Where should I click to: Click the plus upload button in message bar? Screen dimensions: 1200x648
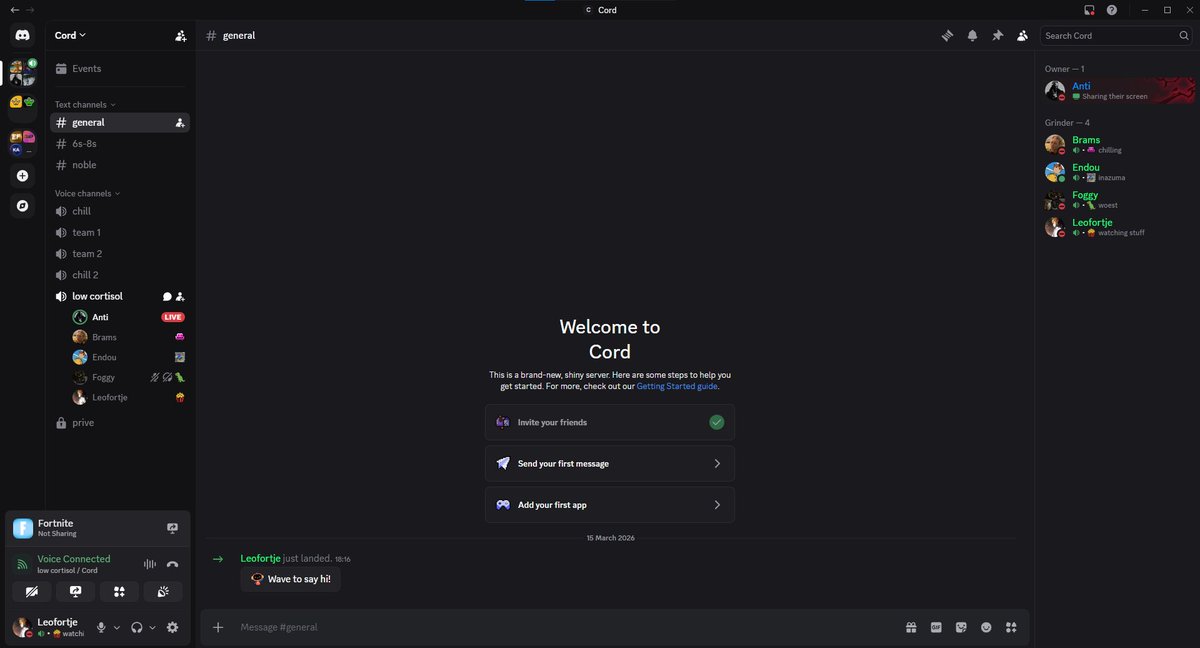click(x=218, y=627)
